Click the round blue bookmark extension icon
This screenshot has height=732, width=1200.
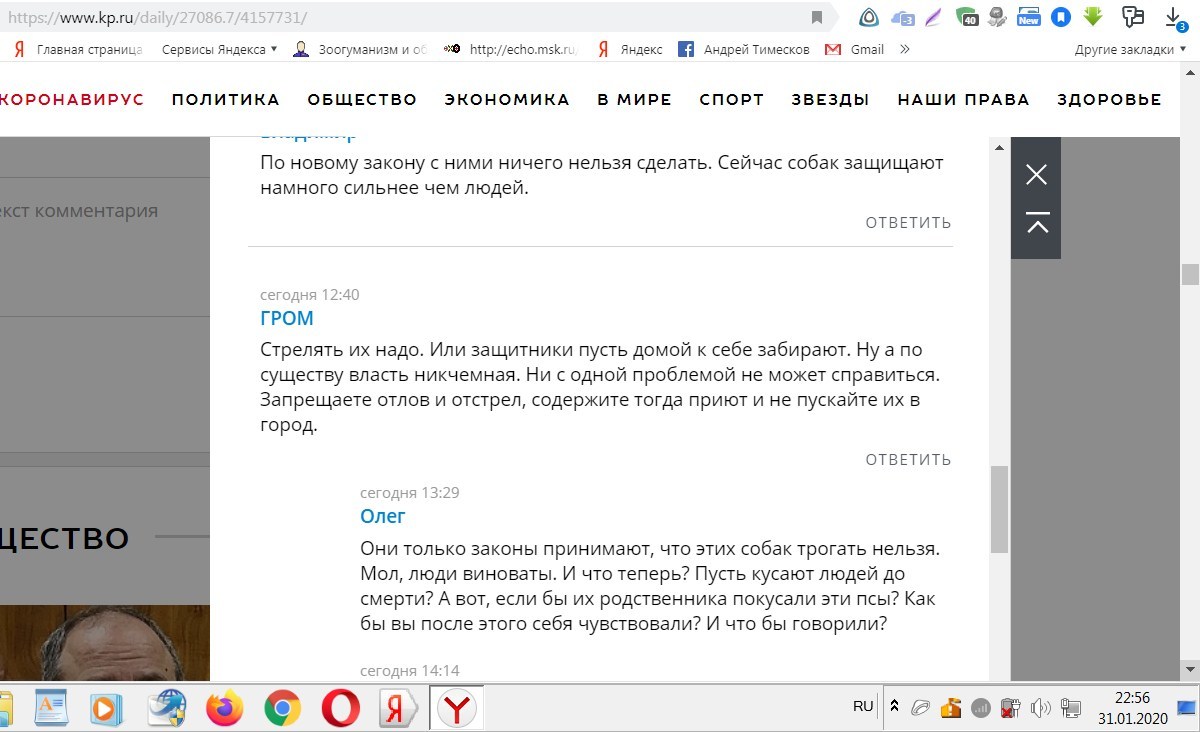pos(1061,17)
